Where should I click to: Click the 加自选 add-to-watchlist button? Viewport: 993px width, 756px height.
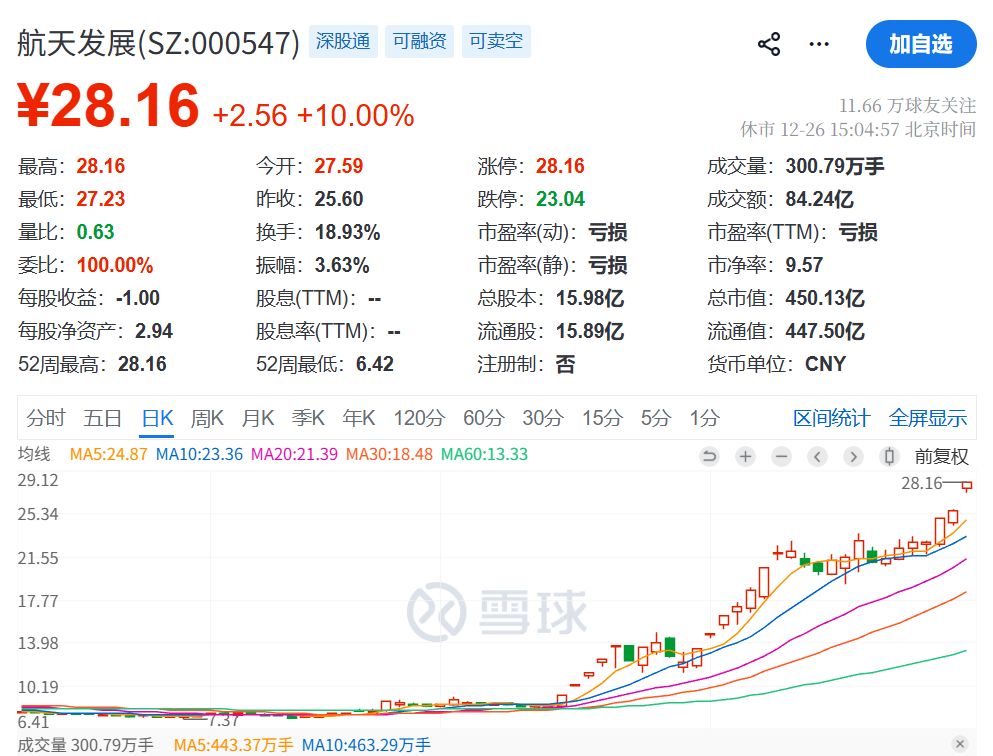tap(920, 44)
